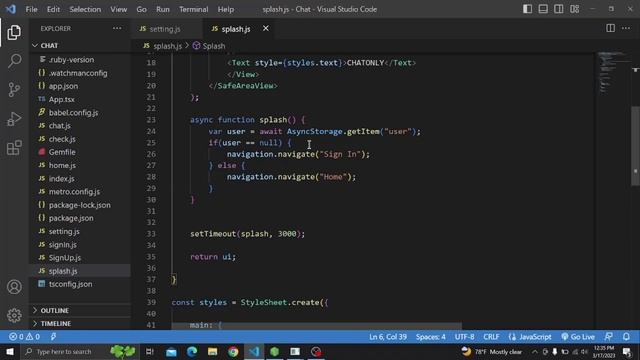Open the View menu
Image resolution: width=640 pixels, height=360 pixels.
pos(118,9)
